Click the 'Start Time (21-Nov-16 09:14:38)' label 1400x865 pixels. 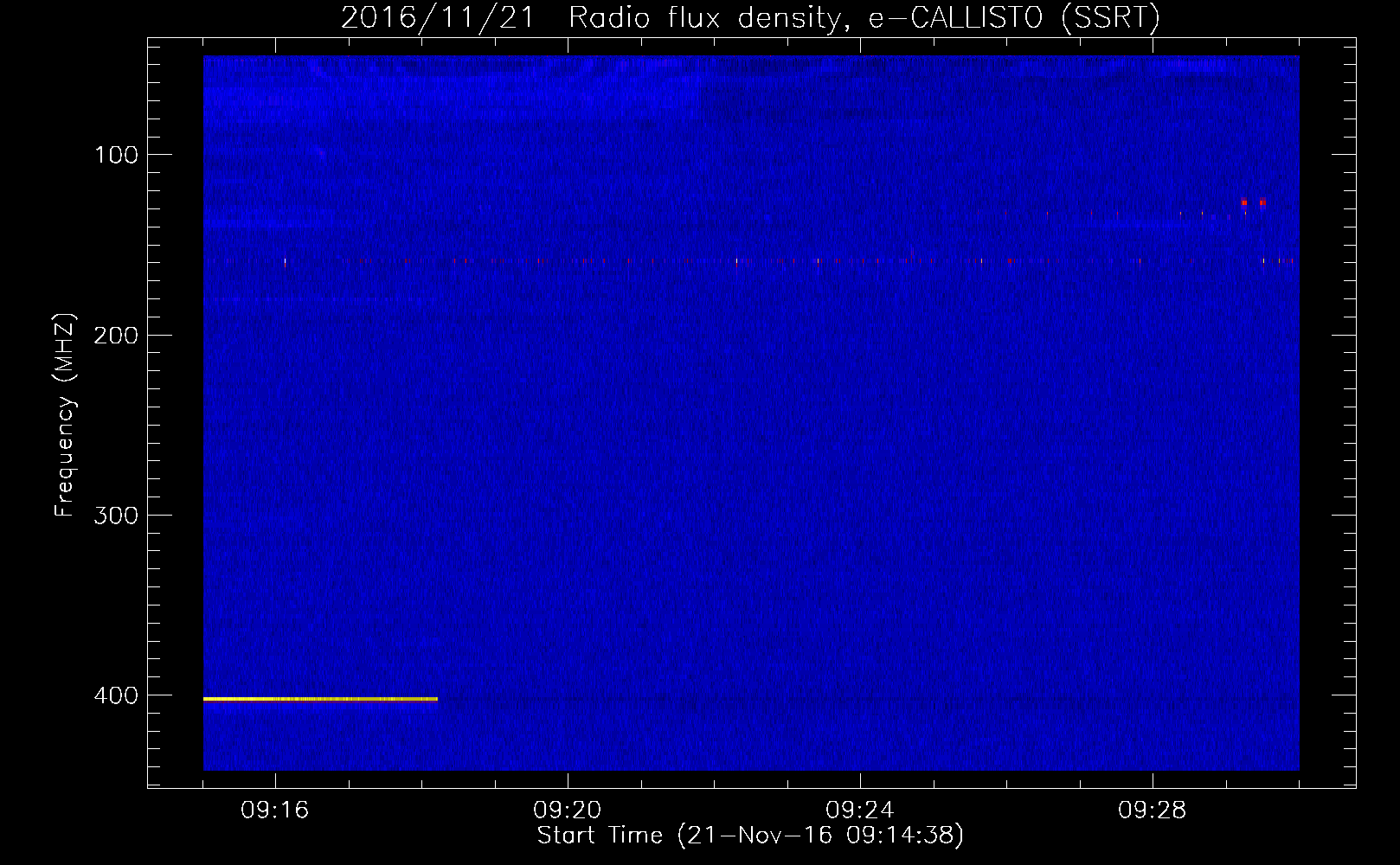[x=750, y=836]
